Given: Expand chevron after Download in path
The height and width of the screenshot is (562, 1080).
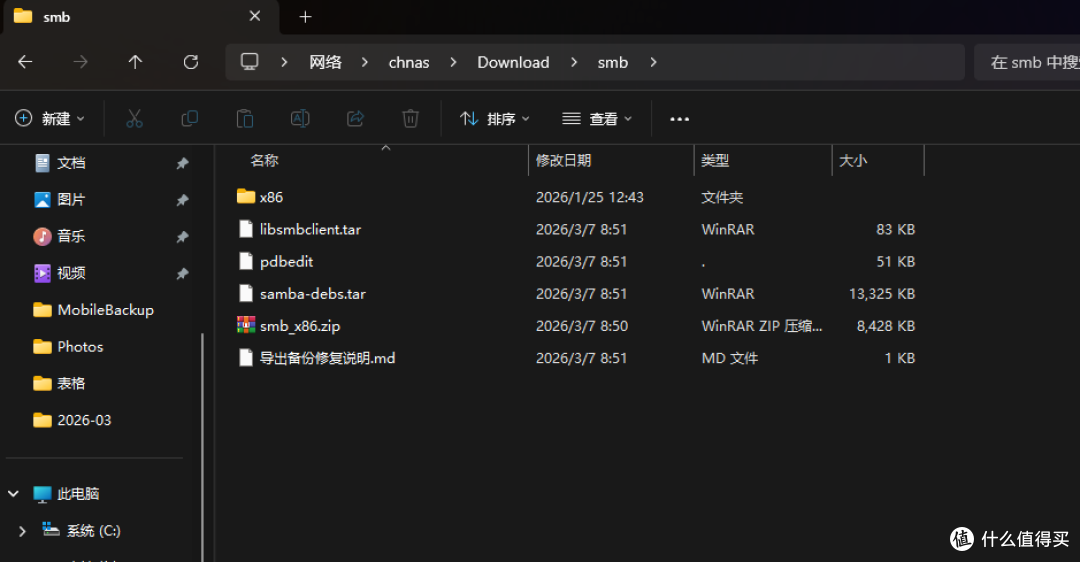Looking at the screenshot, I should coord(574,62).
